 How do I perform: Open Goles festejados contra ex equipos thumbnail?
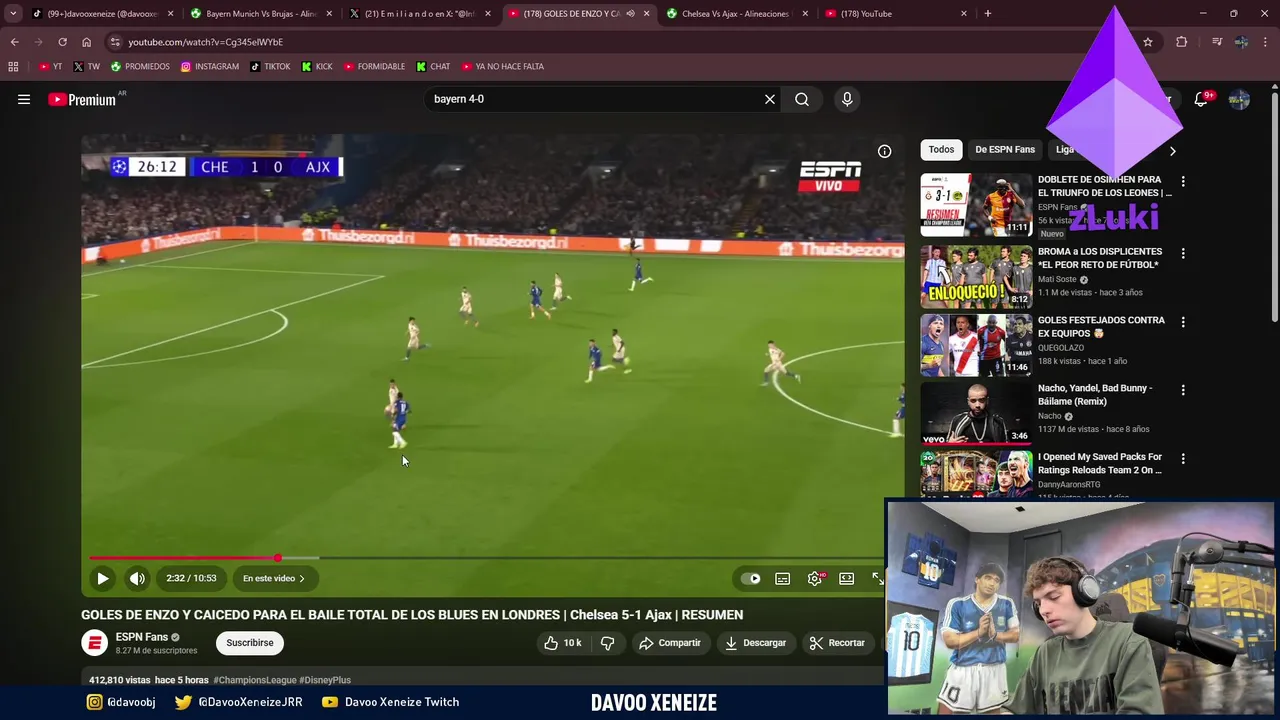pos(976,345)
